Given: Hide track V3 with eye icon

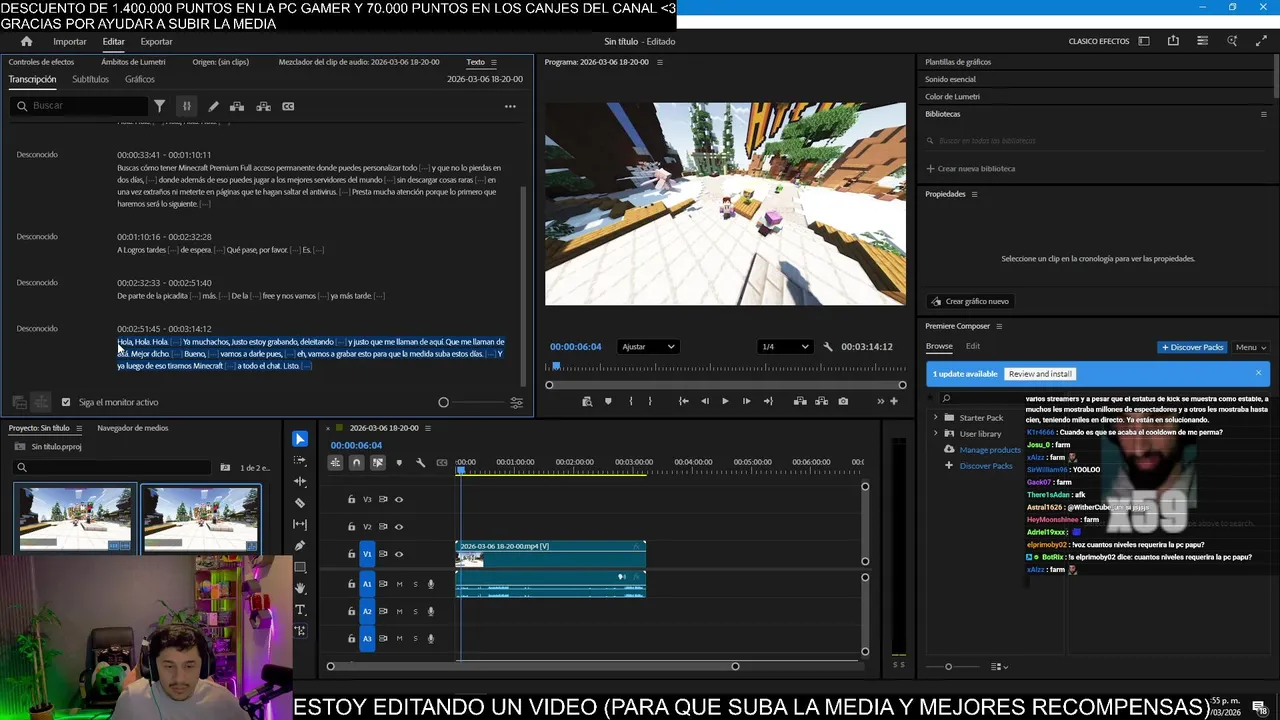Looking at the screenshot, I should [399, 499].
